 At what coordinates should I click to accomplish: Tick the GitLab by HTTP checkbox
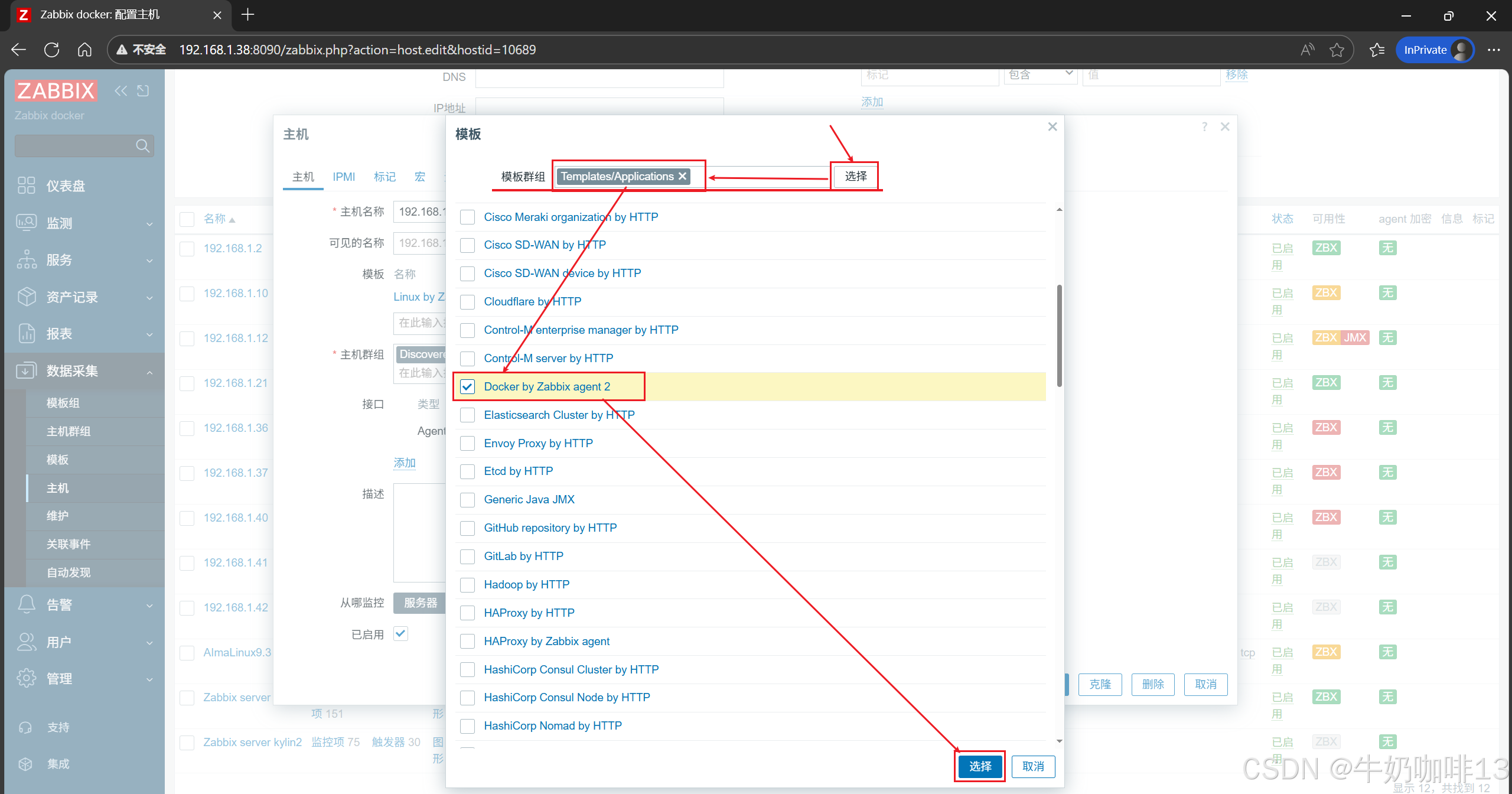[x=467, y=557]
